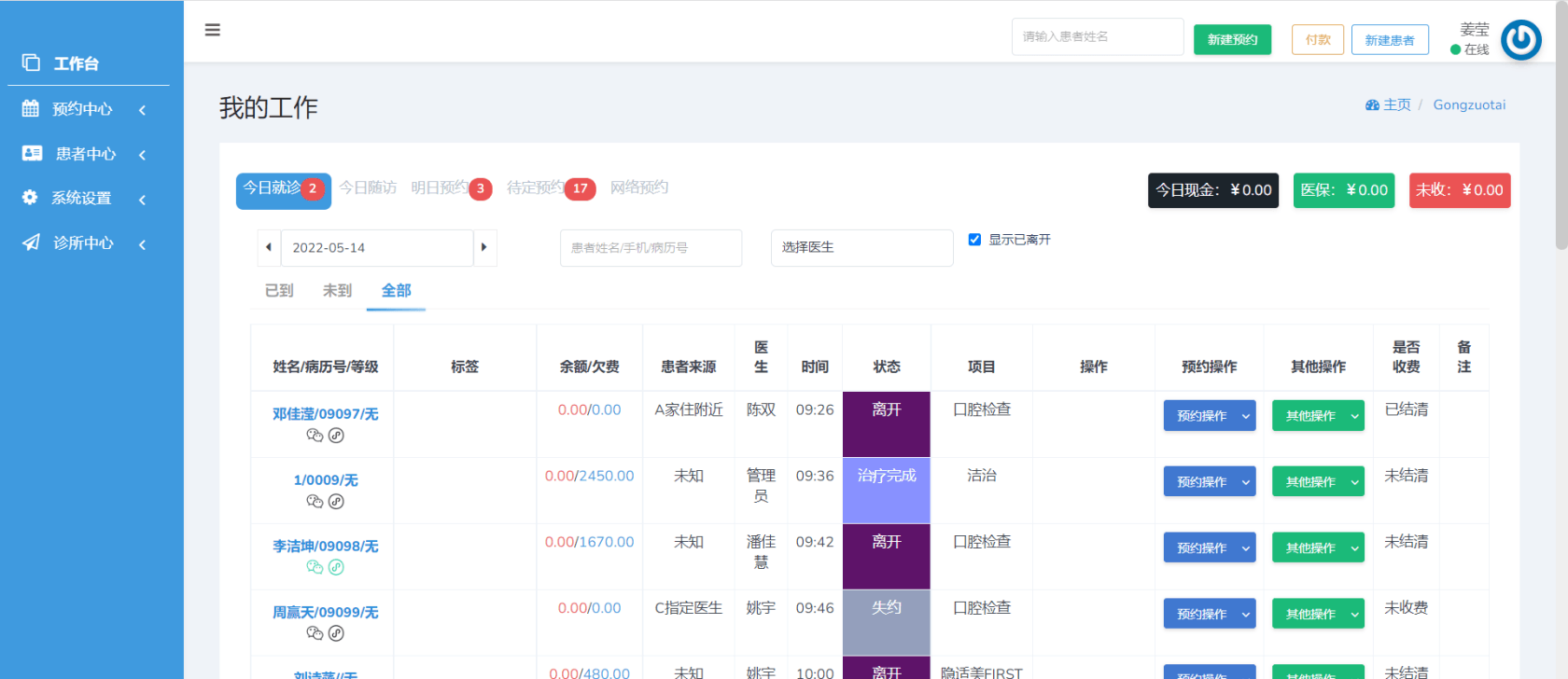Screen dimensions: 1568x679
Task: Show 已到 patients tab
Action: point(279,291)
